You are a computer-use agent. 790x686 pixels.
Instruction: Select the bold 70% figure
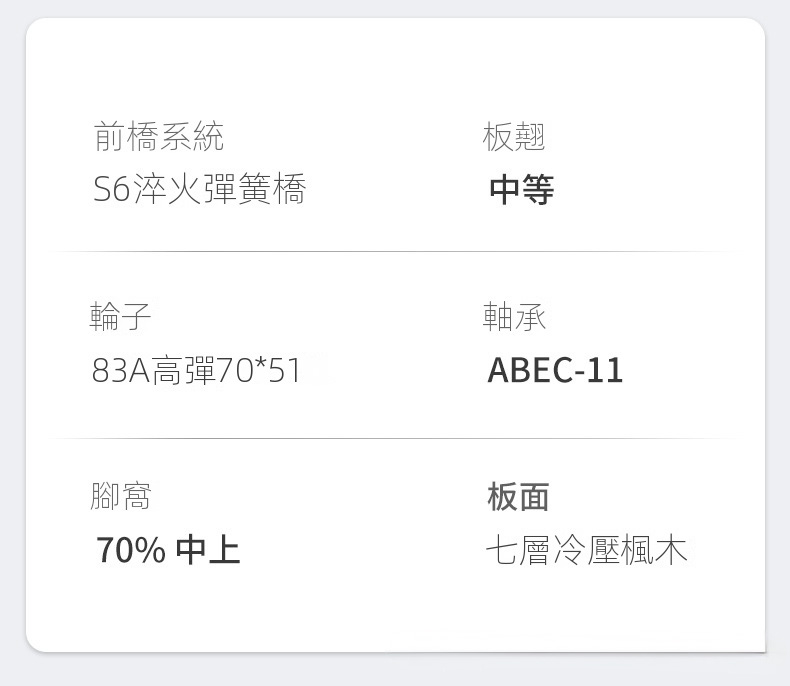point(130,550)
